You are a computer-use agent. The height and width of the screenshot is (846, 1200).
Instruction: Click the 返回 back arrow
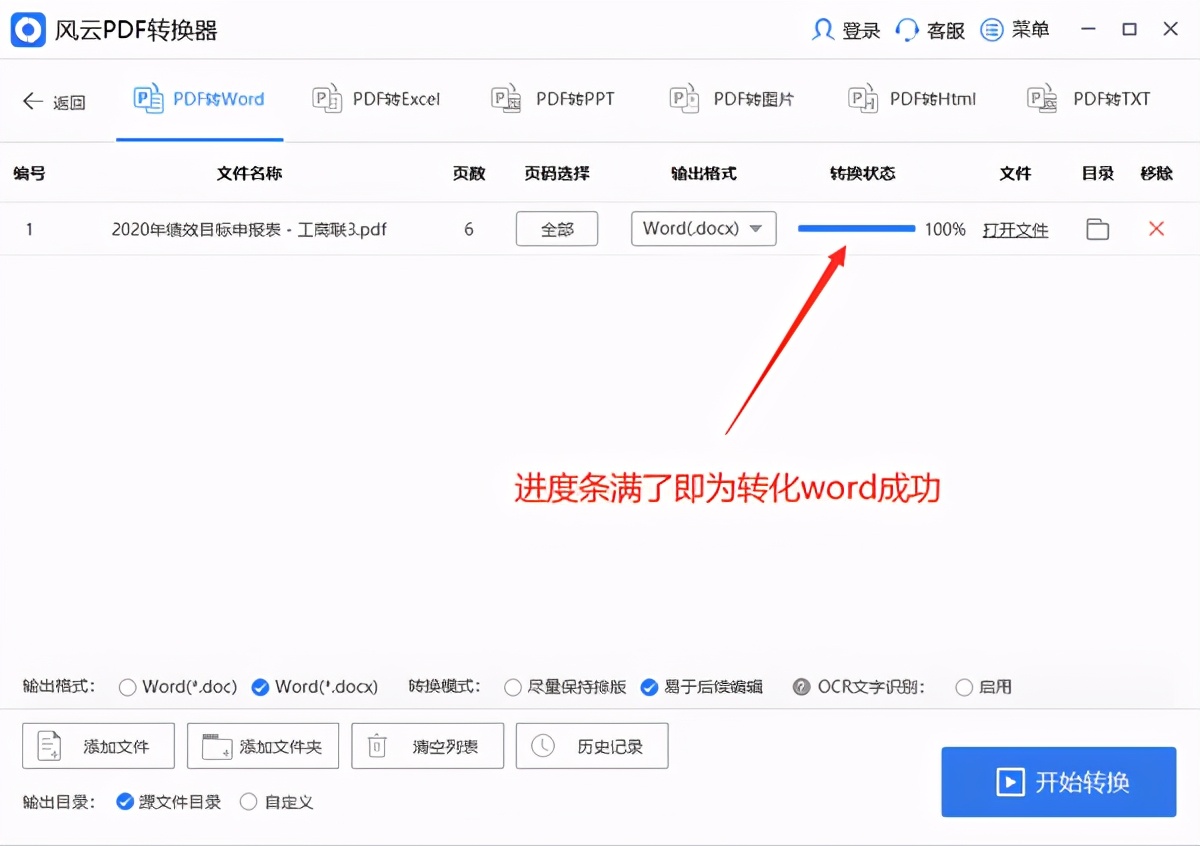coord(28,101)
